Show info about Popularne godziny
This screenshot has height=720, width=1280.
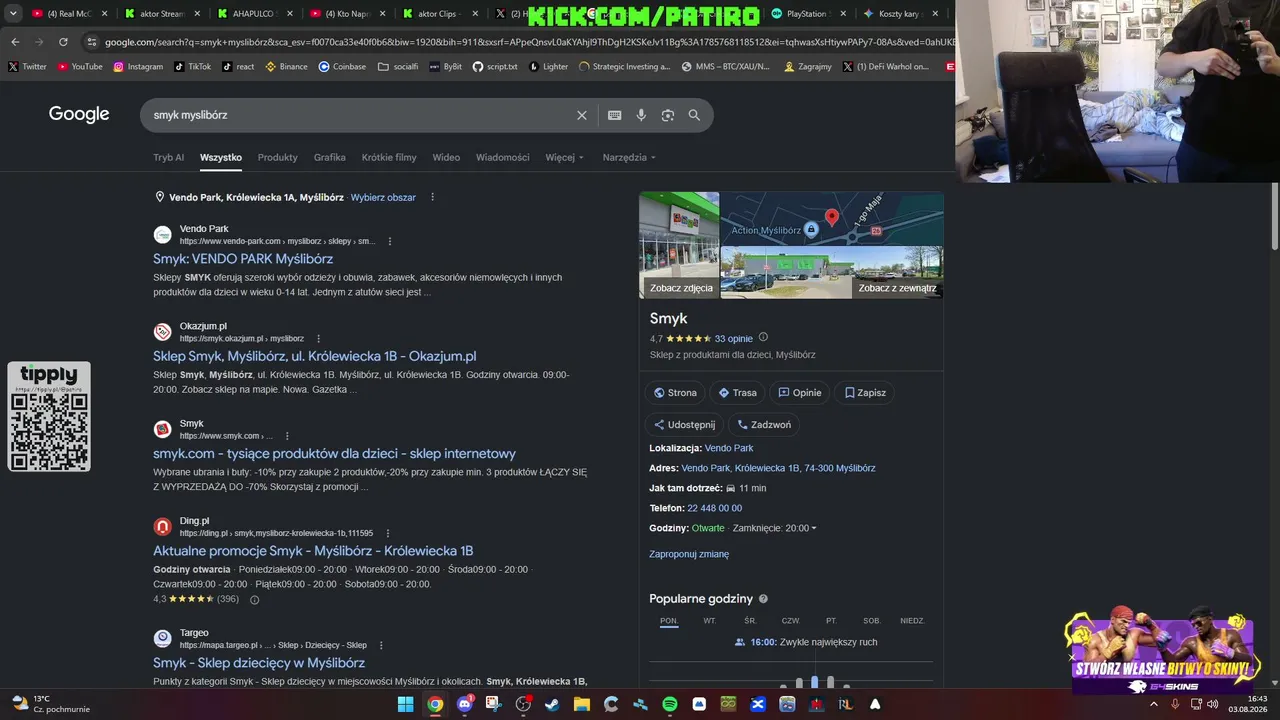764,599
